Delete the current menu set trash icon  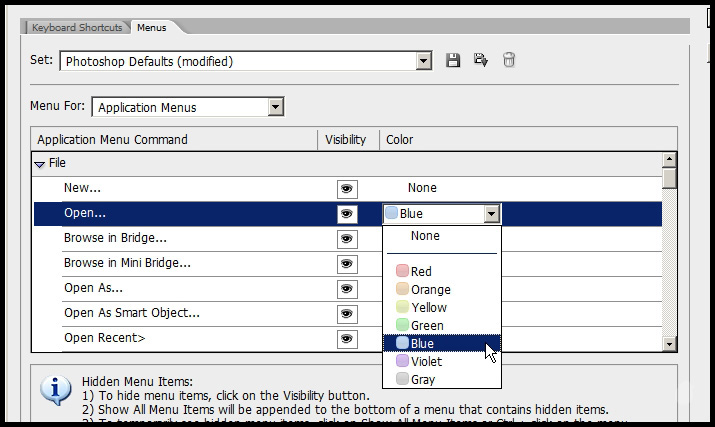(509, 61)
